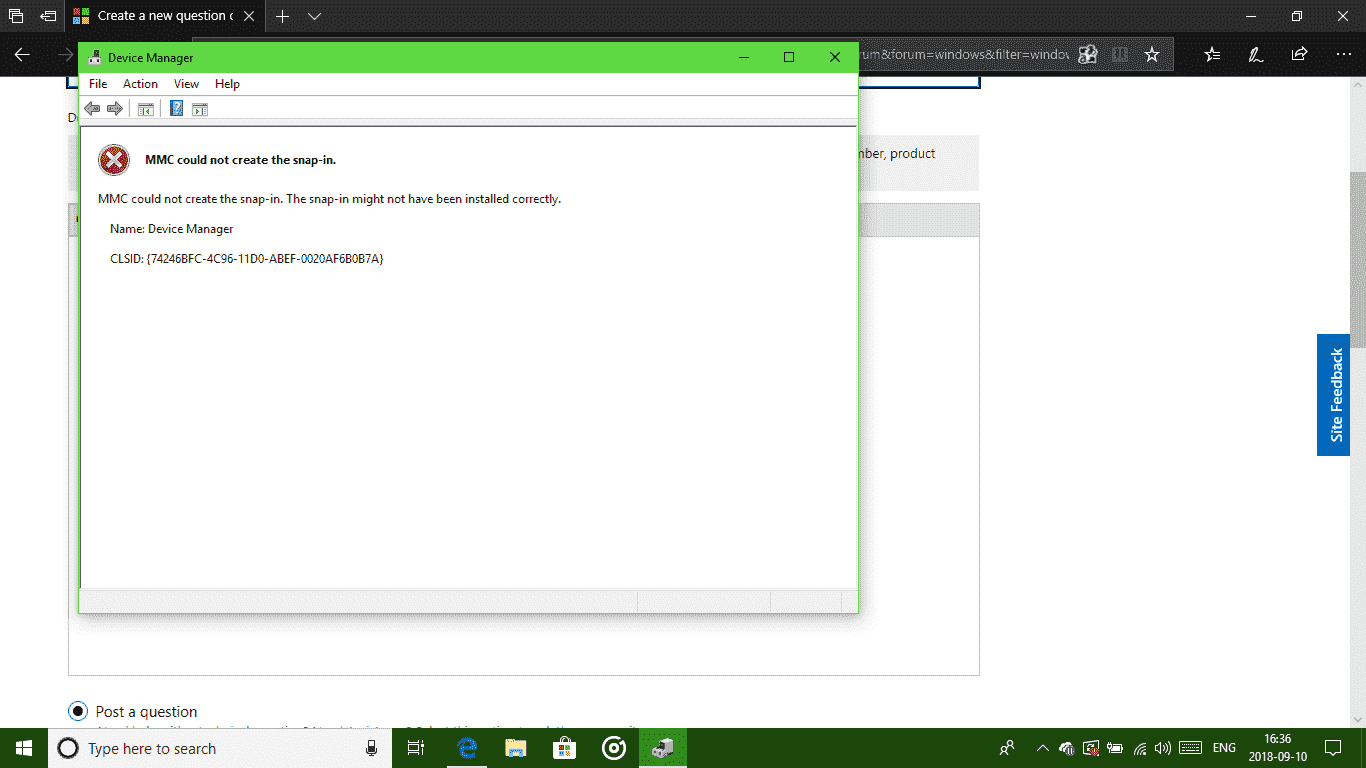Click the red error icon in snap-in message
This screenshot has width=1366, height=768.
114,160
